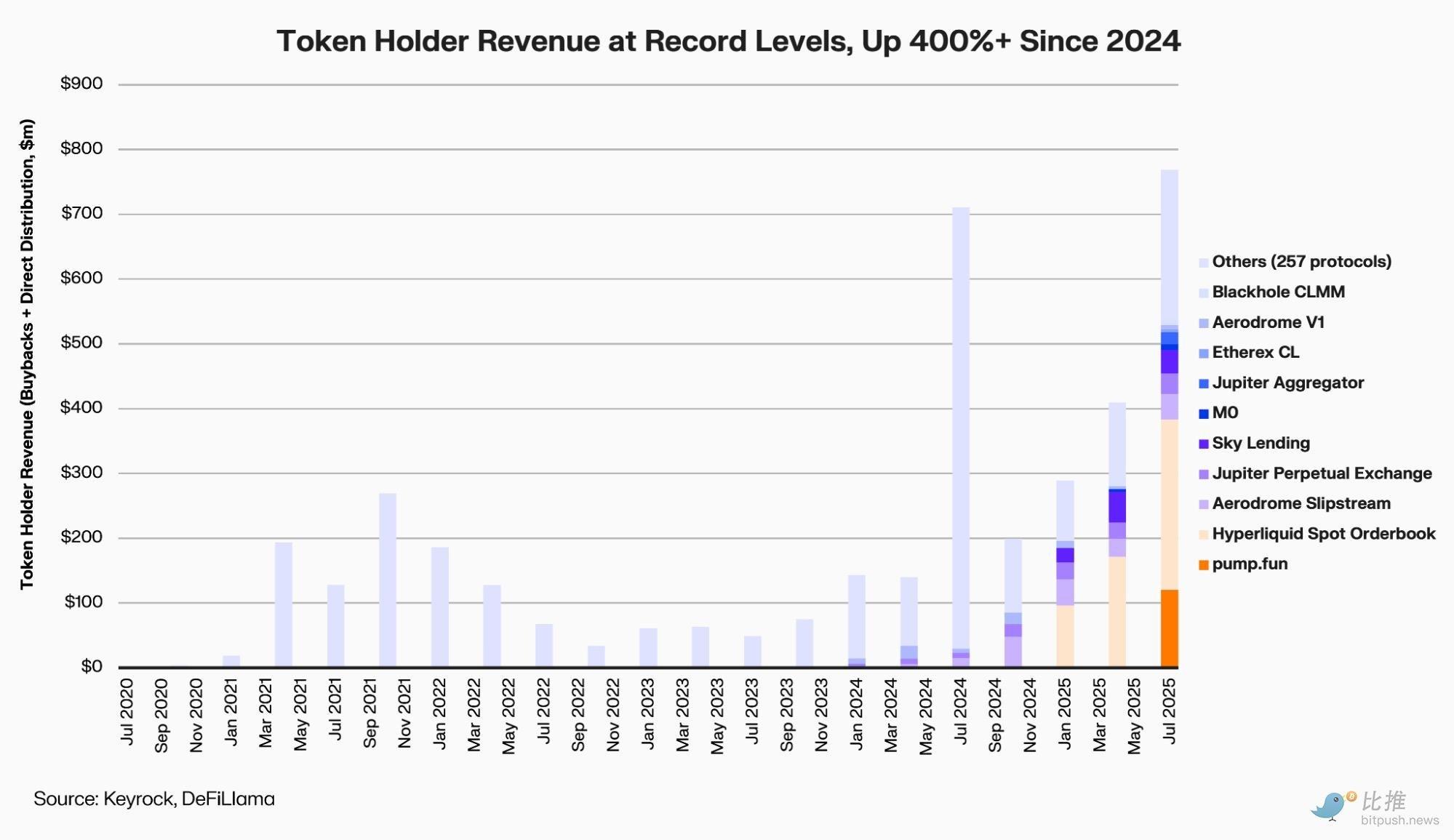Click the pump.fun orange legend swatch
1454x840 pixels.
tap(1203, 565)
